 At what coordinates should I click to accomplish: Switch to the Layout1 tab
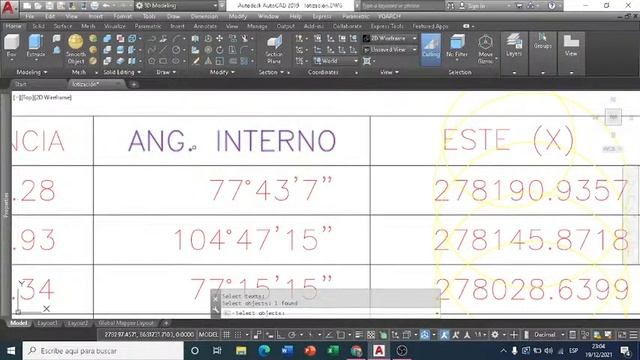[47, 323]
